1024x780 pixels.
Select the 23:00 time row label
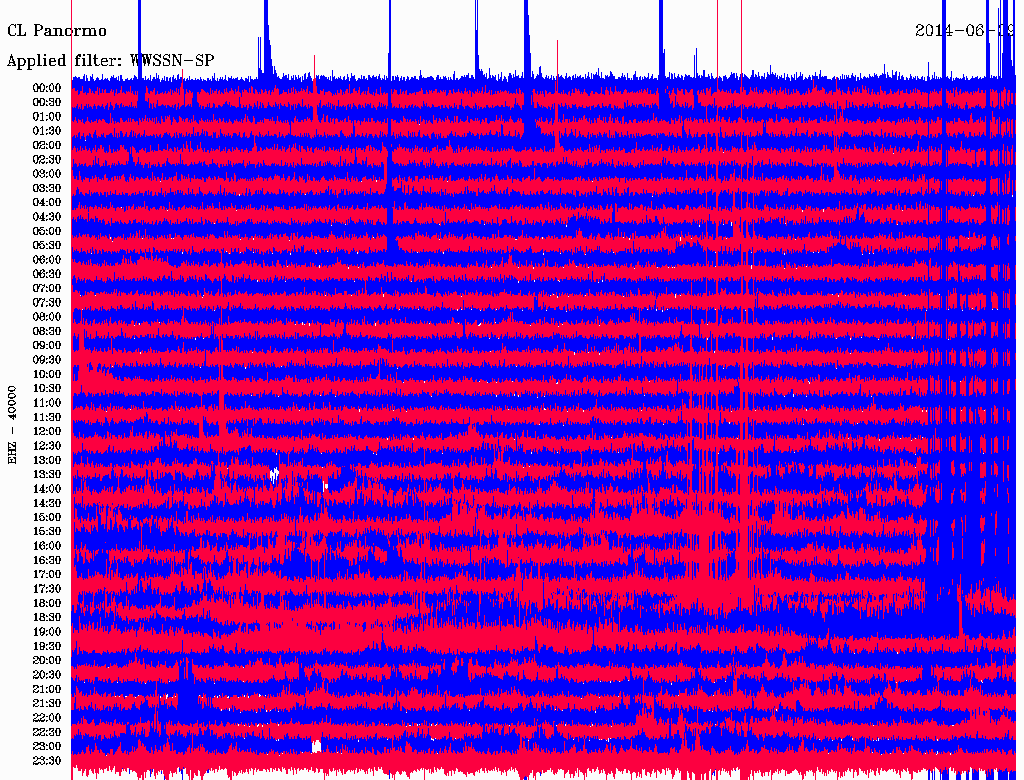[47, 746]
